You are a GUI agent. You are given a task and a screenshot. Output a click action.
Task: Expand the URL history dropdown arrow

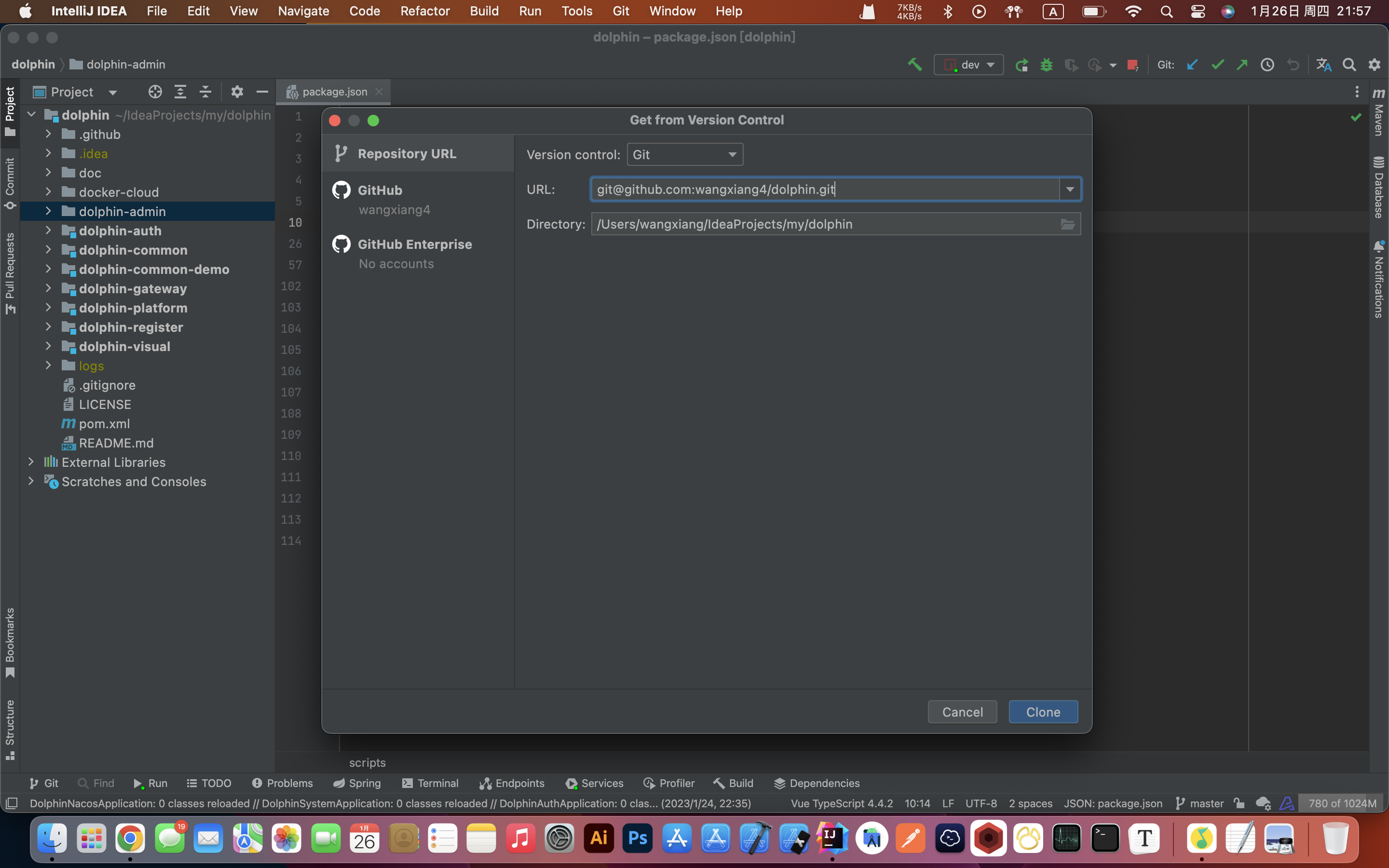(x=1070, y=190)
